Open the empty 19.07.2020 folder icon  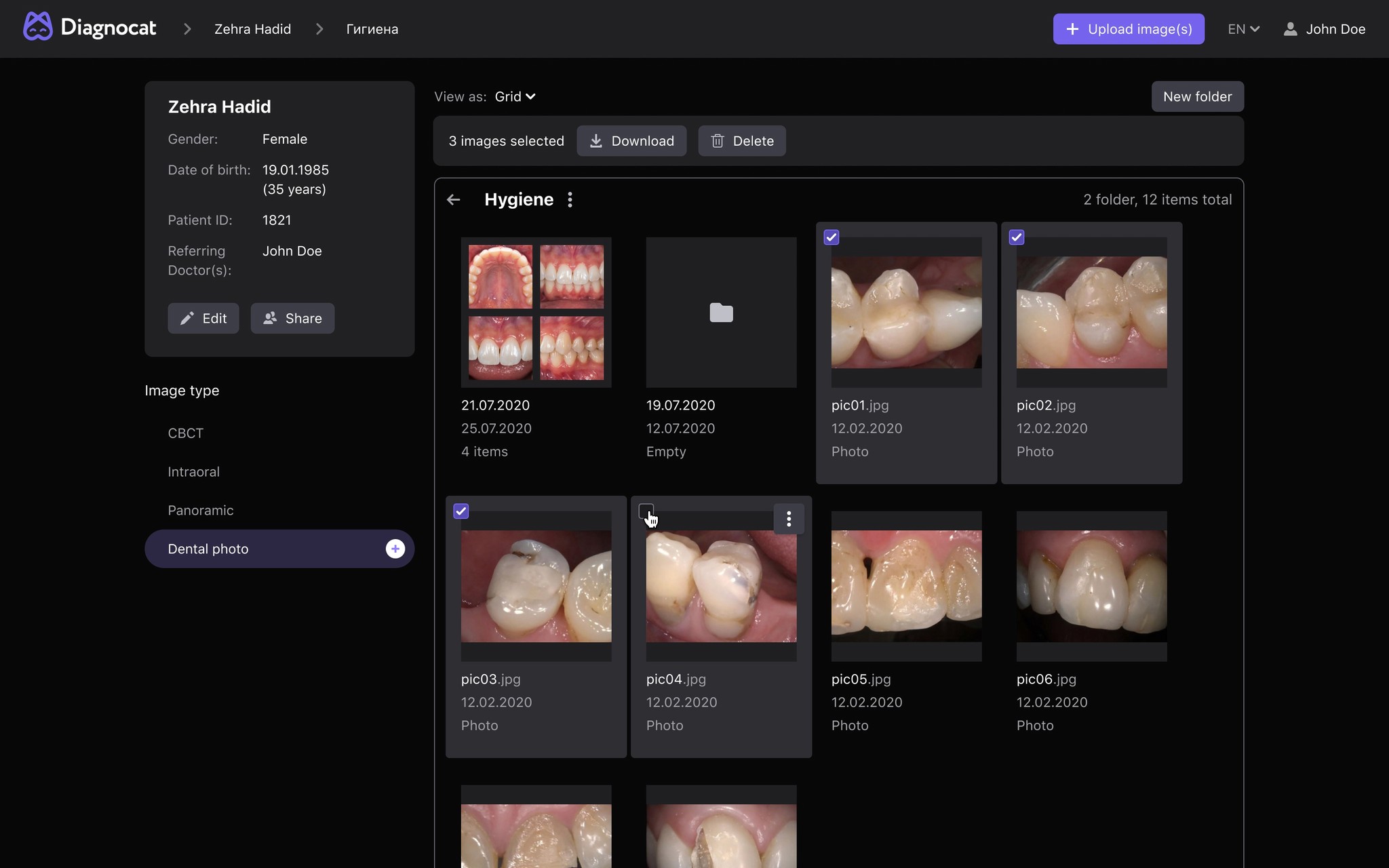(x=721, y=313)
